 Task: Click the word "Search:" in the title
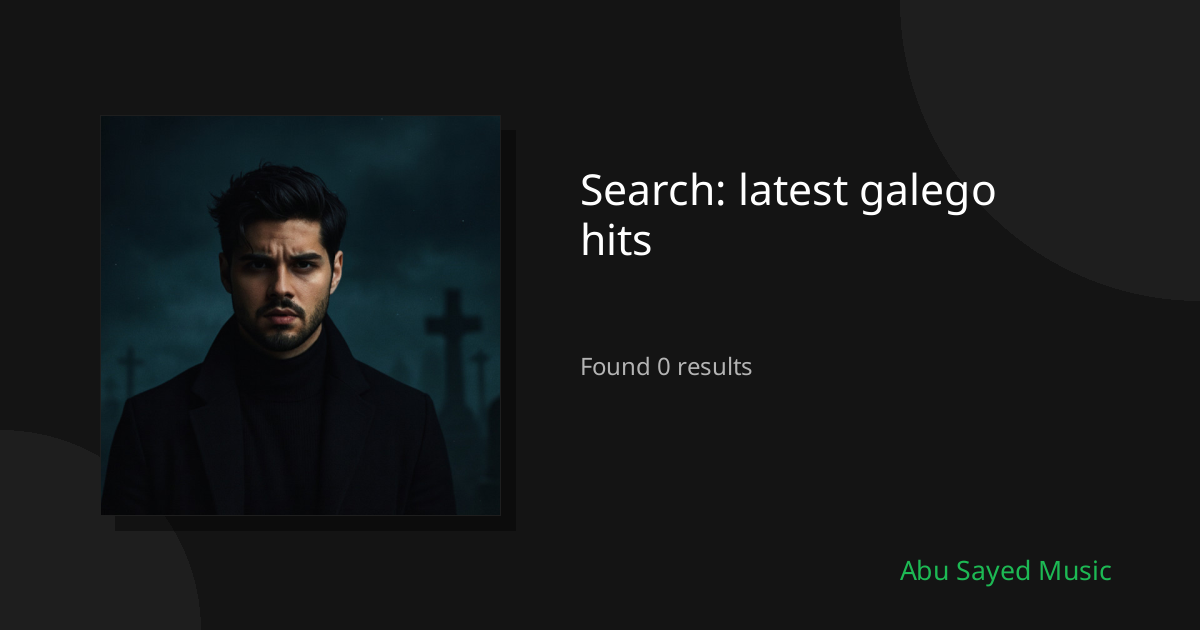(652, 190)
